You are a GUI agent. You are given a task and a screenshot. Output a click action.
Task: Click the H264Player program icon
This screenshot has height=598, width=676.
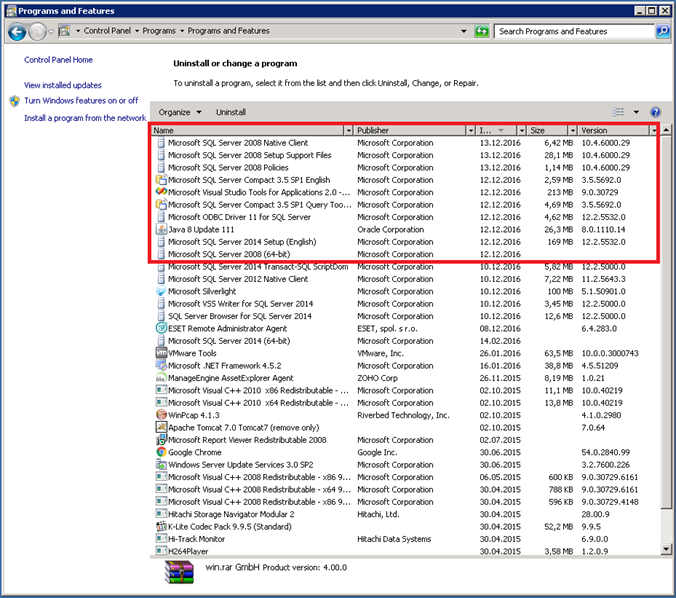tap(161, 551)
